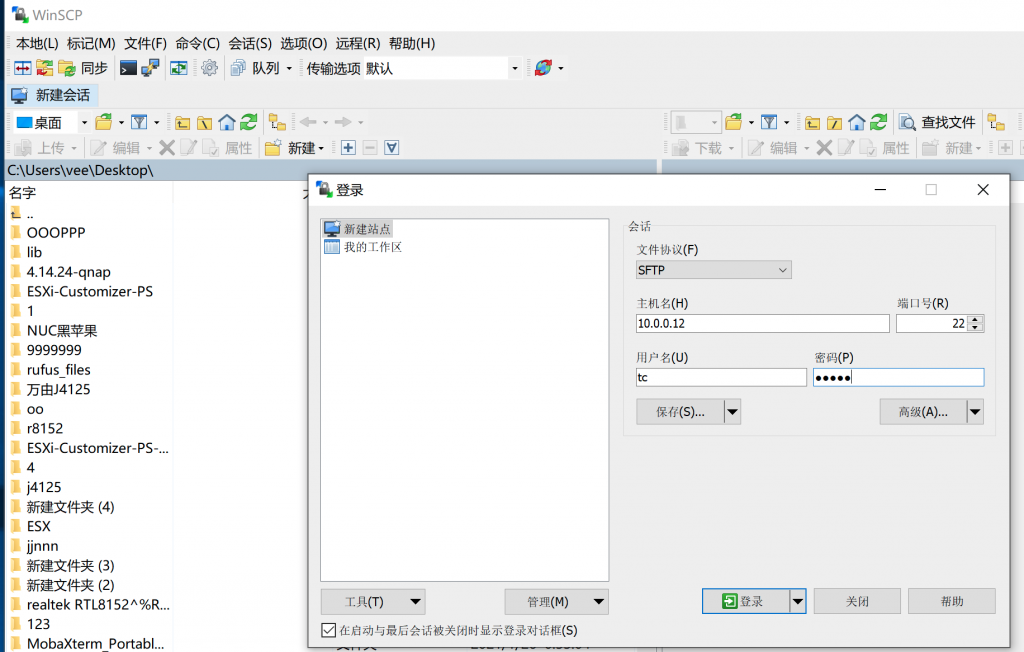The width and height of the screenshot is (1024, 652).
Task: Open preferences gear icon
Action: tap(209, 68)
